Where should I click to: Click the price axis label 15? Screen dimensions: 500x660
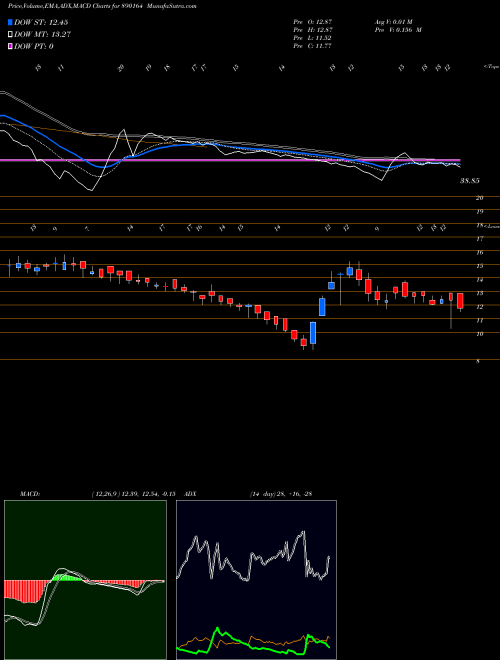pyautogui.click(x=479, y=266)
